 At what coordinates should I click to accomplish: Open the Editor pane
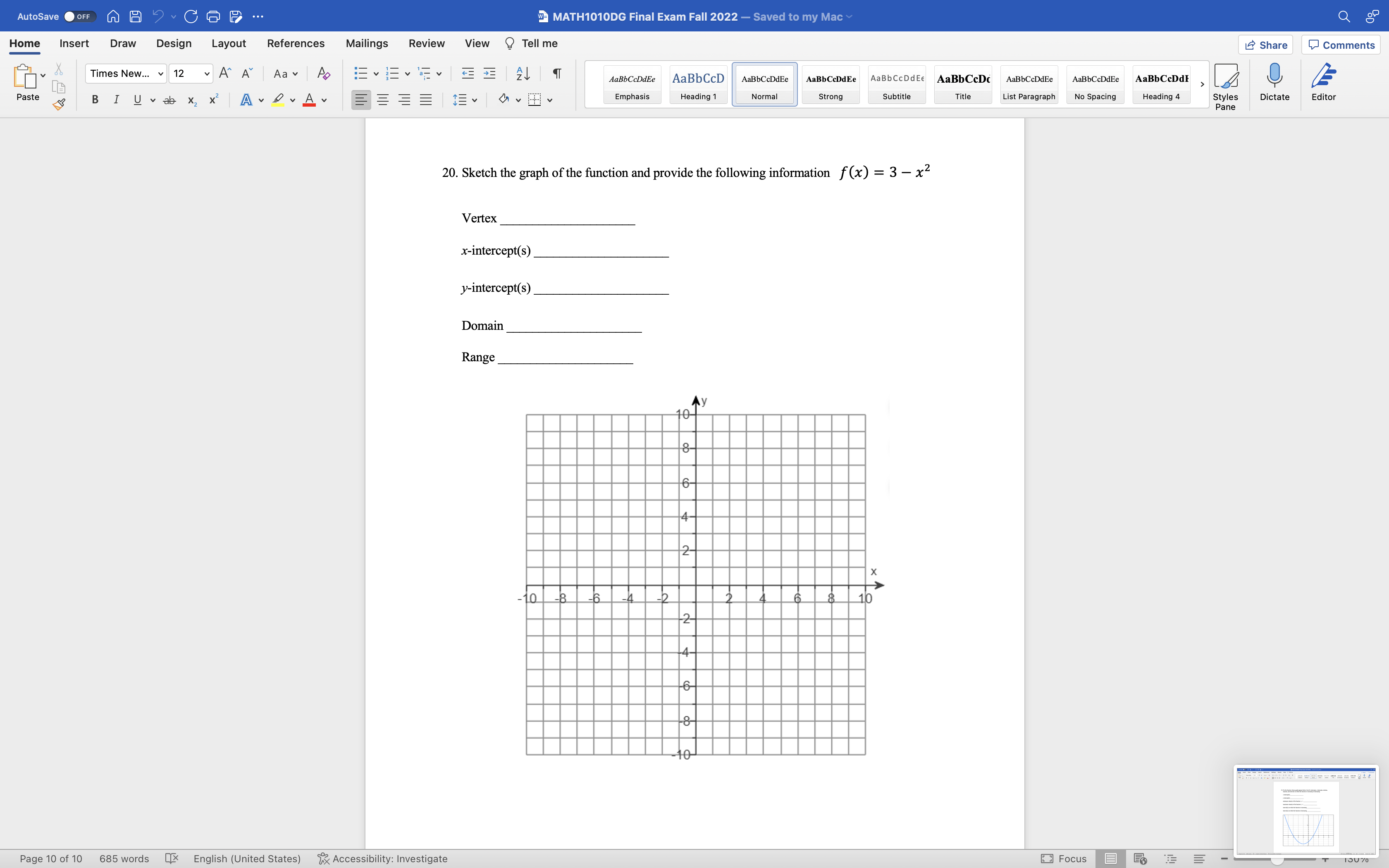point(1323,82)
